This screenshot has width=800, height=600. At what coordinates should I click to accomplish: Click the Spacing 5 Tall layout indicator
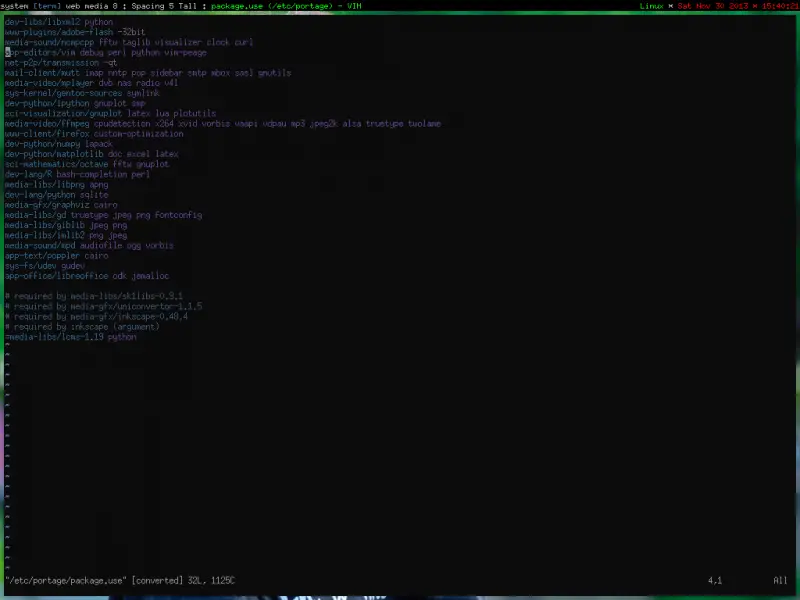coord(164,6)
